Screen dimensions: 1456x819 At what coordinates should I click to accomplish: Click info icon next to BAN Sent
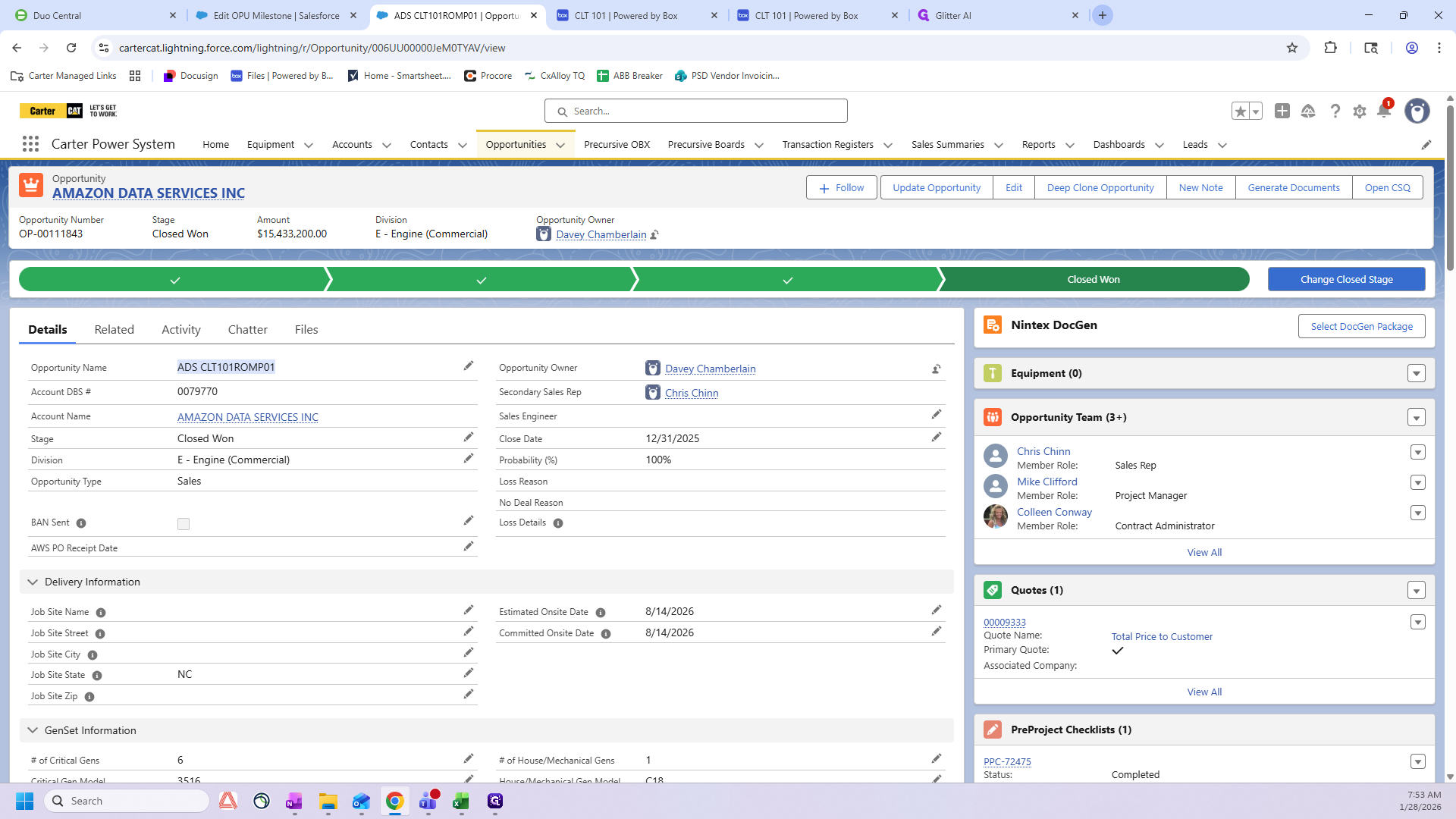(x=81, y=523)
